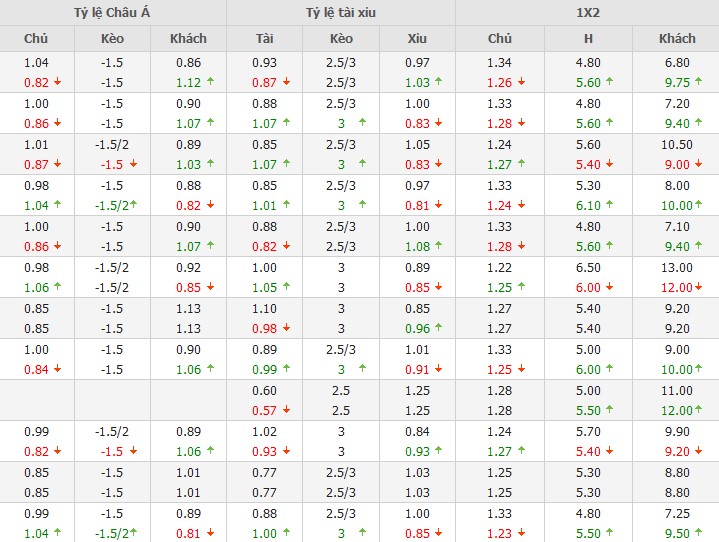Click the green up arrow beside 9.50

[698, 533]
